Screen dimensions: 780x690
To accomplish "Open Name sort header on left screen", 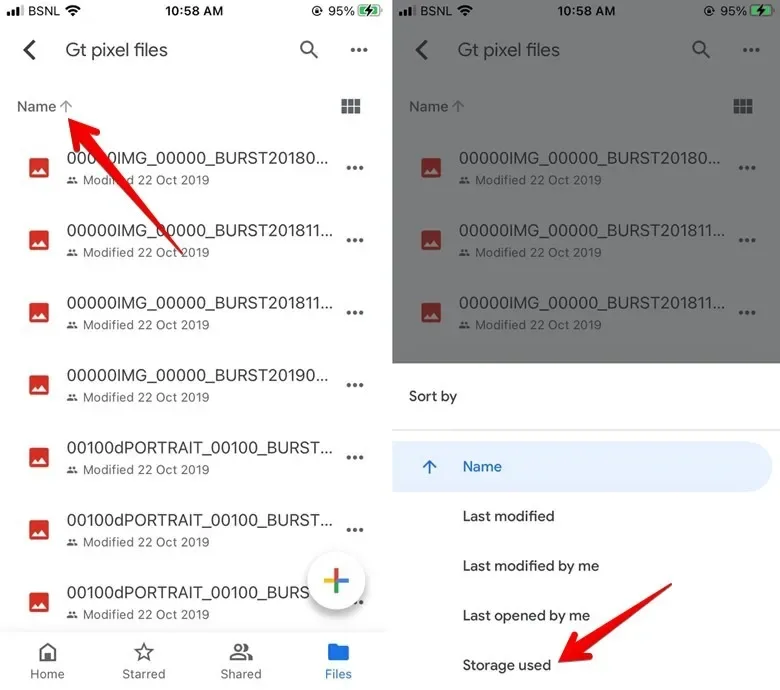I will [44, 106].
